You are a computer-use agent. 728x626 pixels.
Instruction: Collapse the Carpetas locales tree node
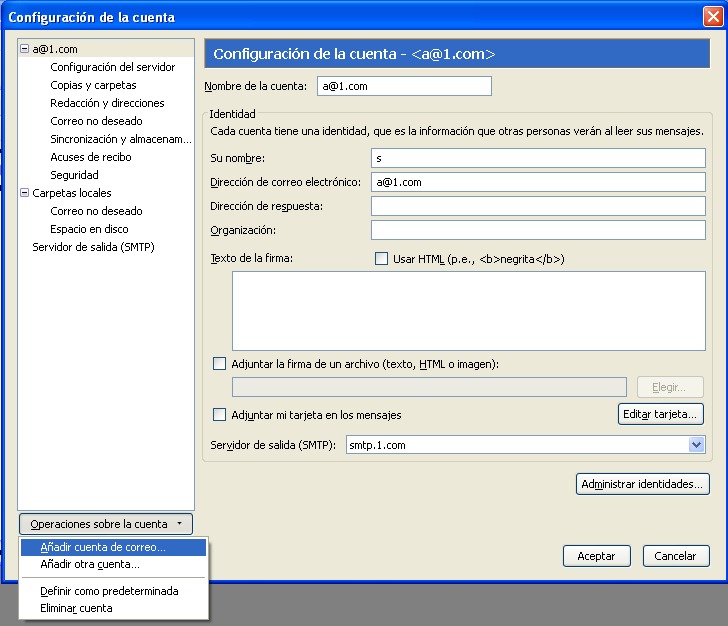pos(25,193)
